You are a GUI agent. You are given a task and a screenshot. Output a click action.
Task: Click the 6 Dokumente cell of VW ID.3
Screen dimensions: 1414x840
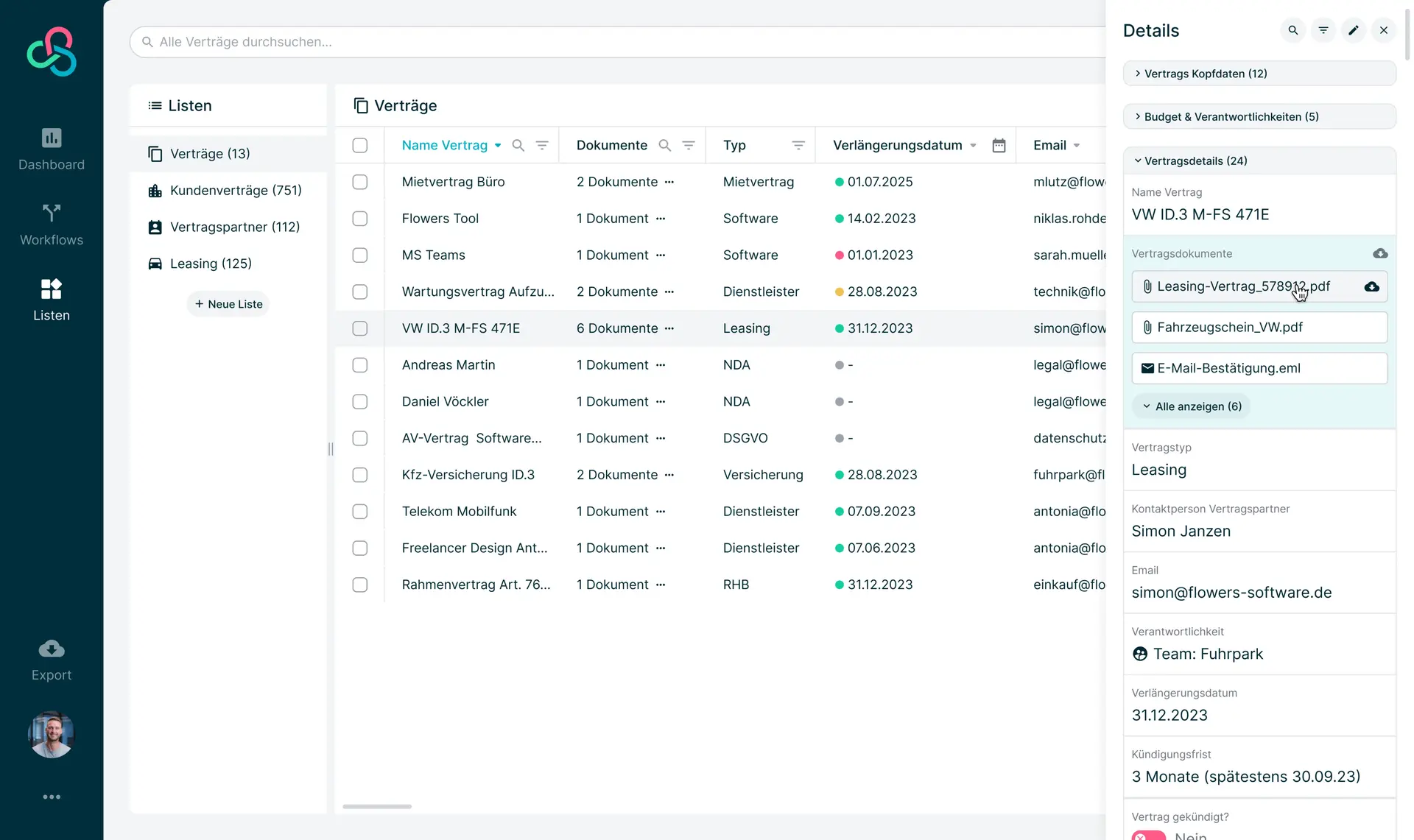(617, 328)
